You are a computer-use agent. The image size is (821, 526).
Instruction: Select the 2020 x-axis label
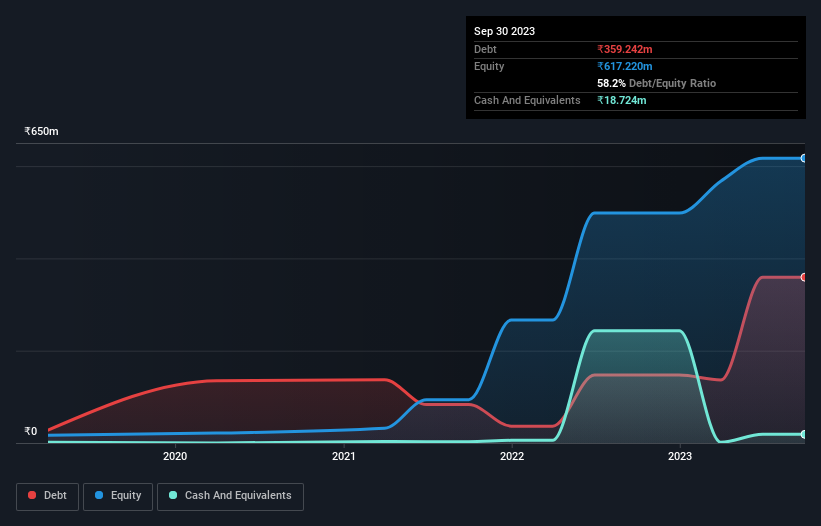tap(175, 456)
